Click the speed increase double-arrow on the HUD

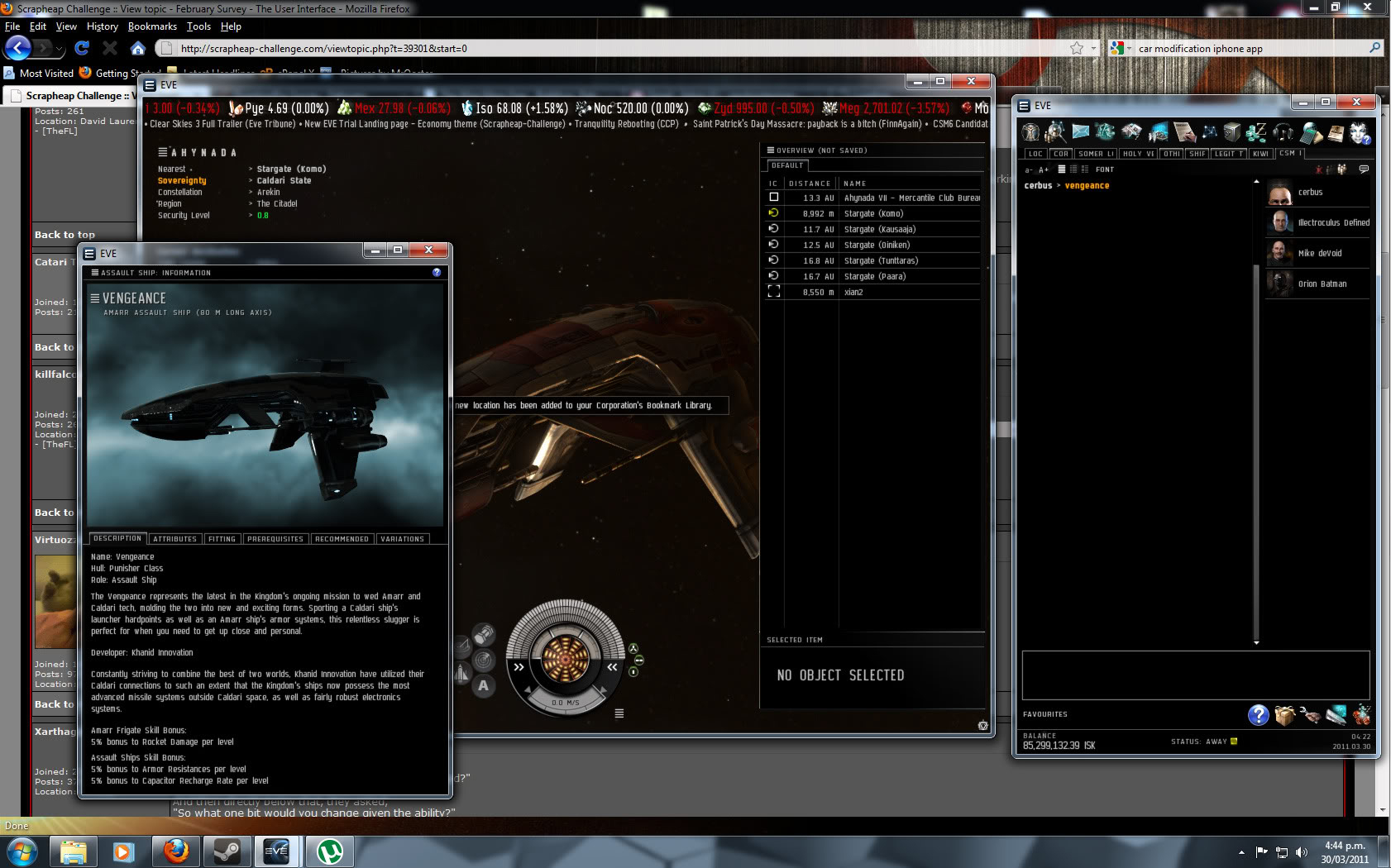click(x=519, y=667)
